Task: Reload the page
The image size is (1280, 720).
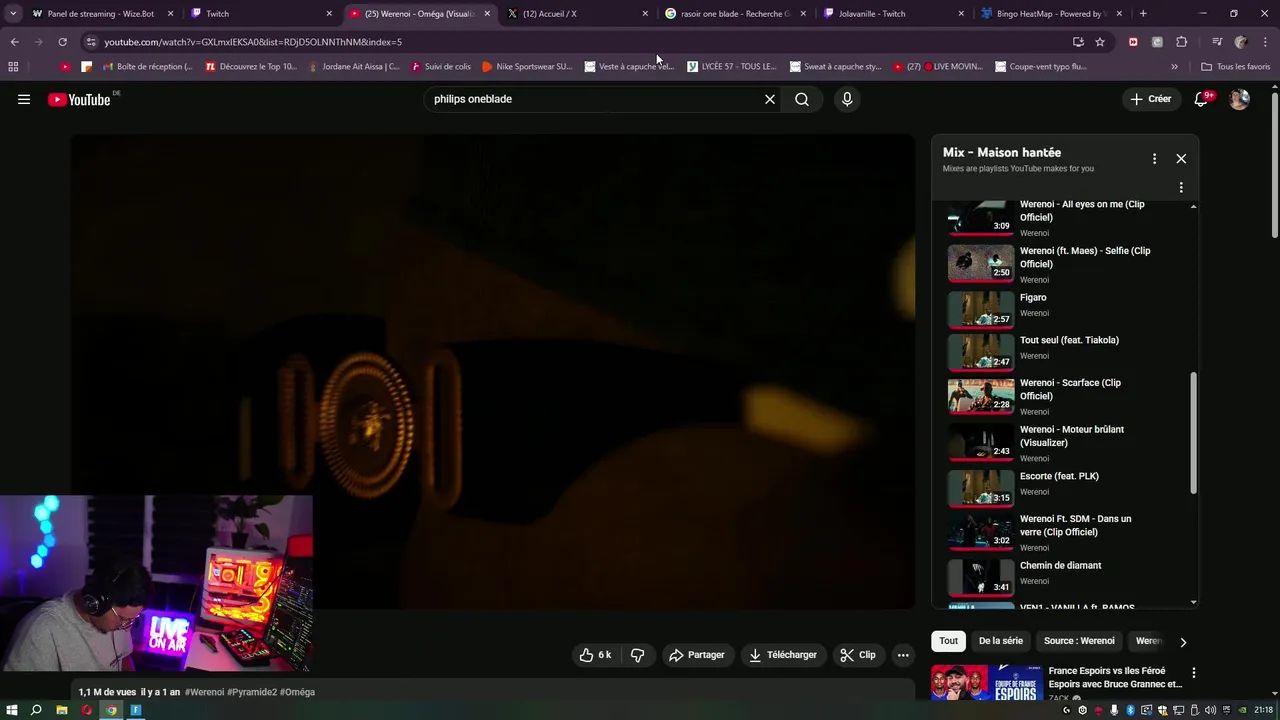Action: tap(62, 42)
